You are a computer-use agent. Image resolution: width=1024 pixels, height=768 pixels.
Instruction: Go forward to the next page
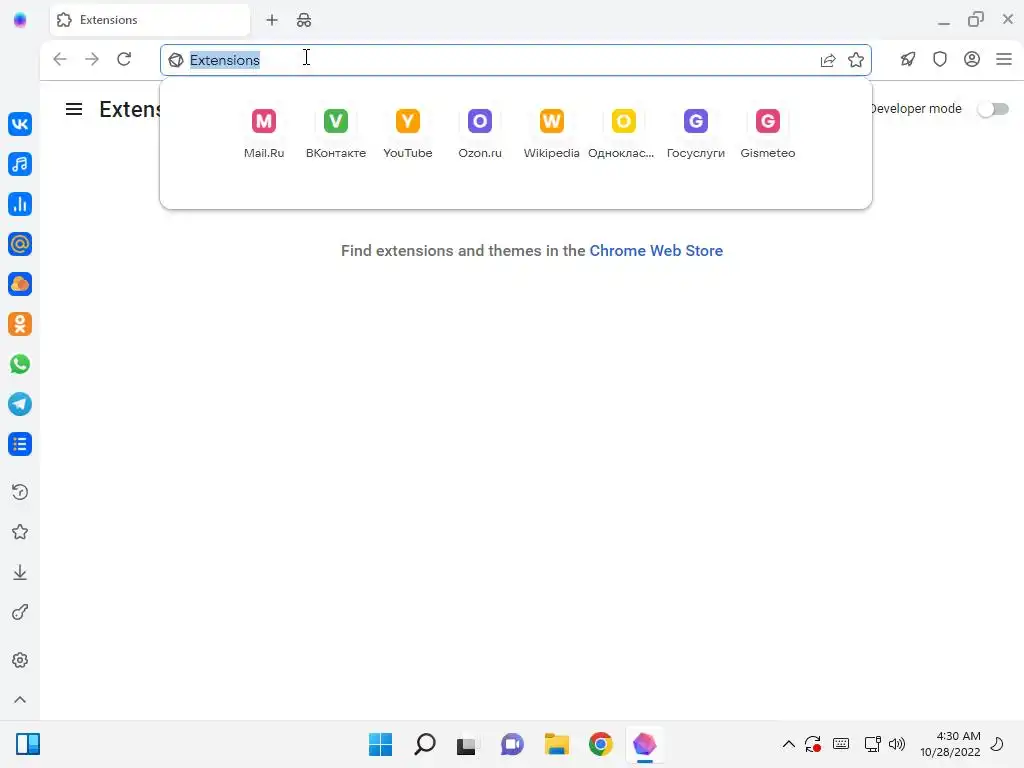(x=92, y=59)
